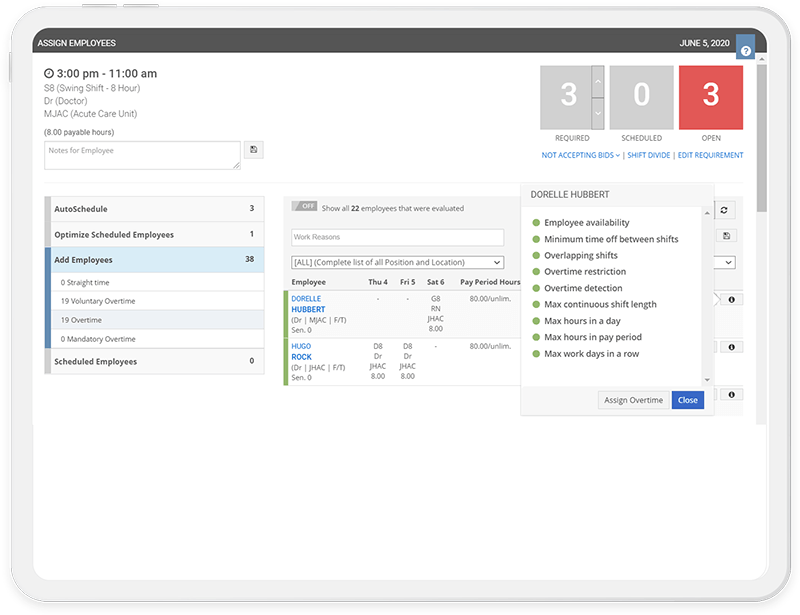Click the main page vertical scrollbar
The width and height of the screenshot is (800, 615).
(x=762, y=138)
